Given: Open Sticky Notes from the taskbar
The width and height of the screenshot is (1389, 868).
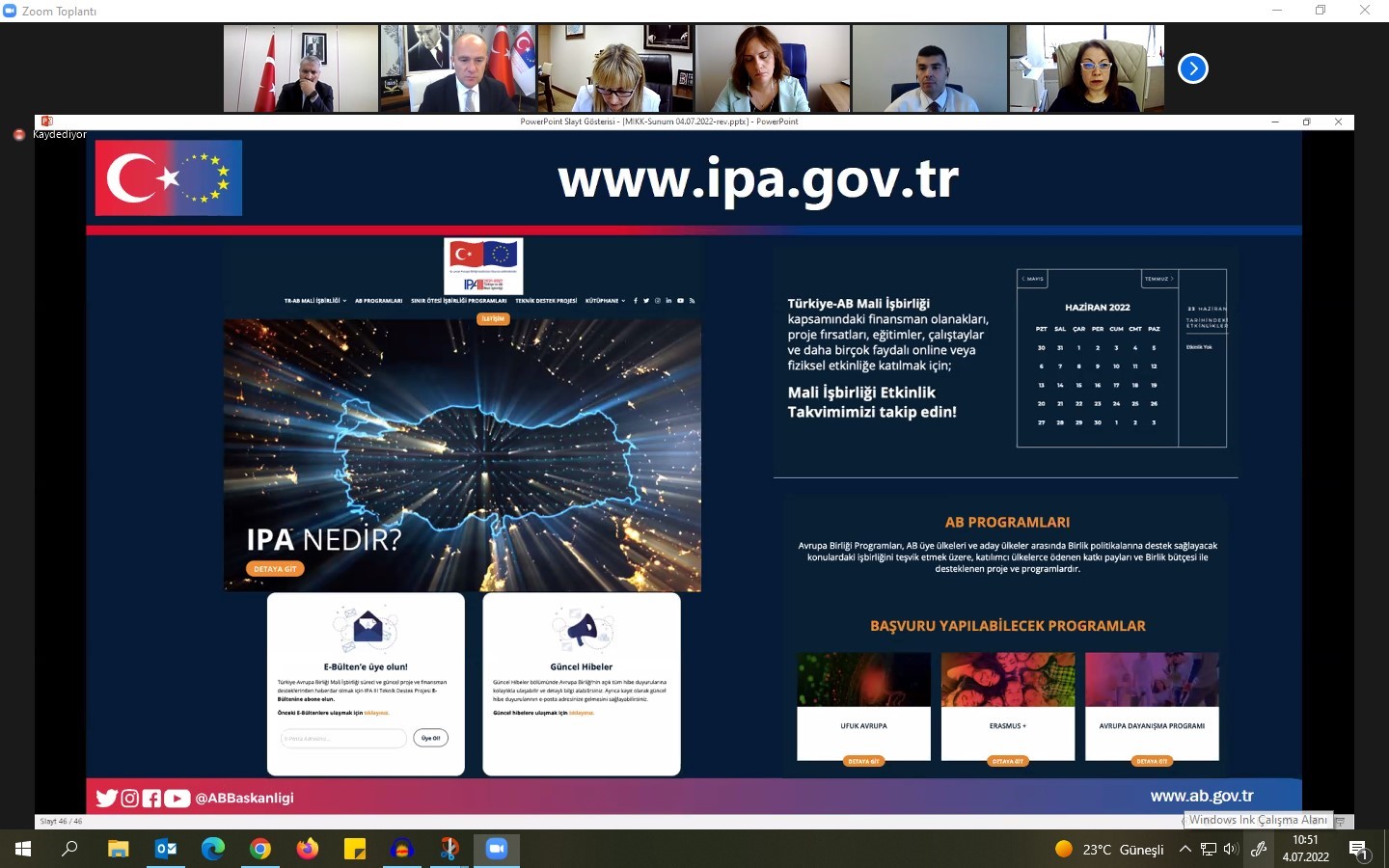Looking at the screenshot, I should click(x=355, y=849).
